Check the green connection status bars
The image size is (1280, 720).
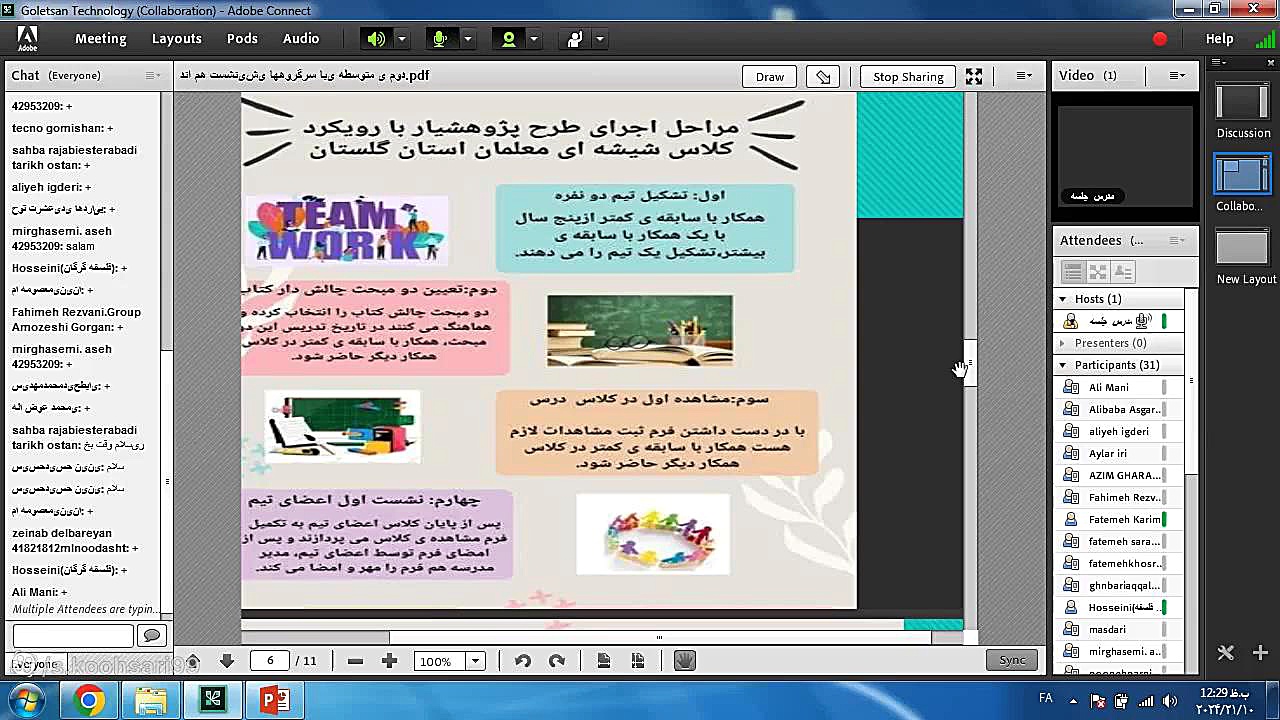pyautogui.click(x=1265, y=39)
